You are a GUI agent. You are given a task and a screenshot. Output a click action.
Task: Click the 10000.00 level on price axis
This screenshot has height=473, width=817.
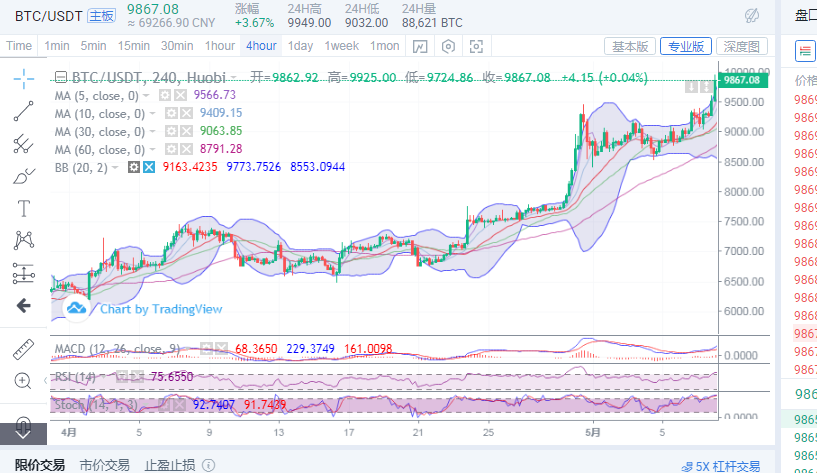point(747,71)
